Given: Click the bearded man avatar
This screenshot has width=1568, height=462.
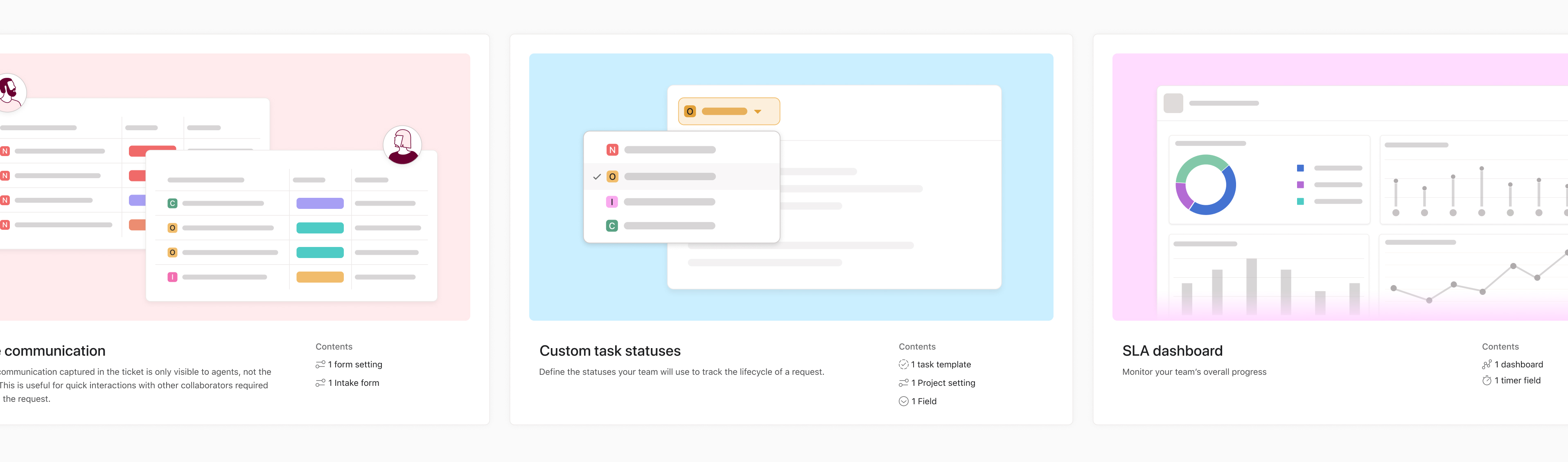Looking at the screenshot, I should [x=10, y=92].
